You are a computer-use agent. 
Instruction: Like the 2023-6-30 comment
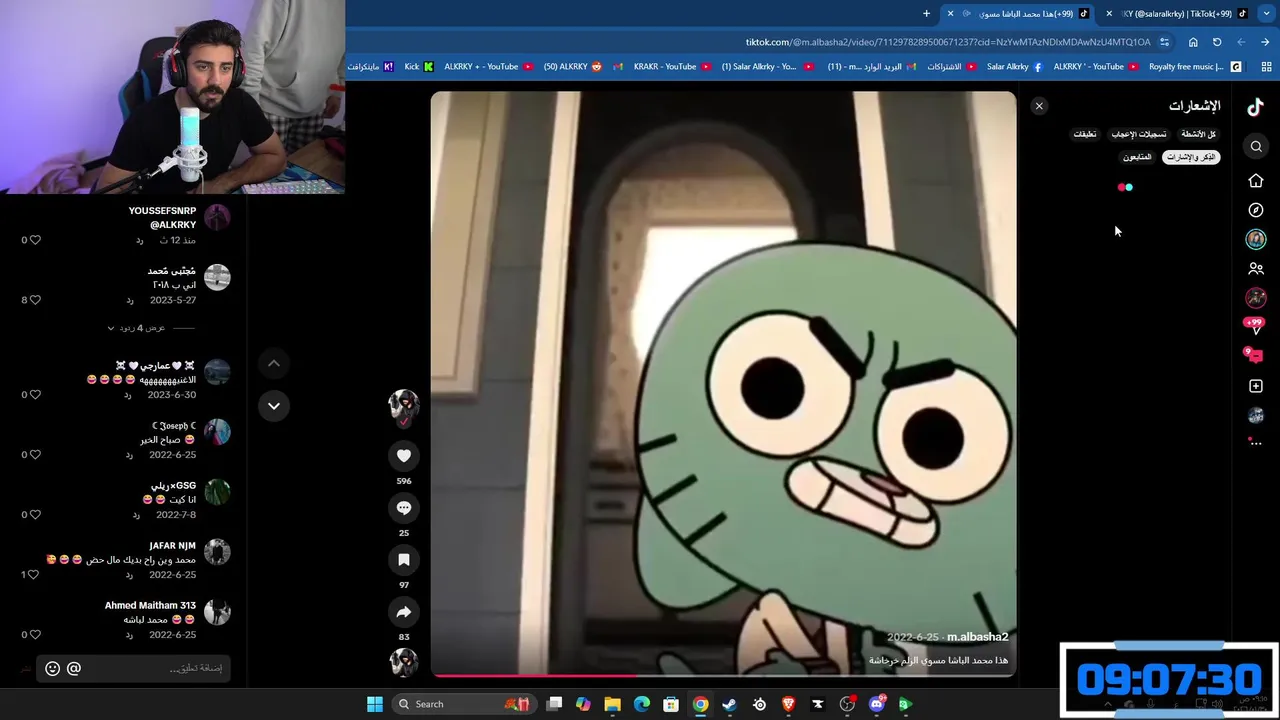click(35, 395)
